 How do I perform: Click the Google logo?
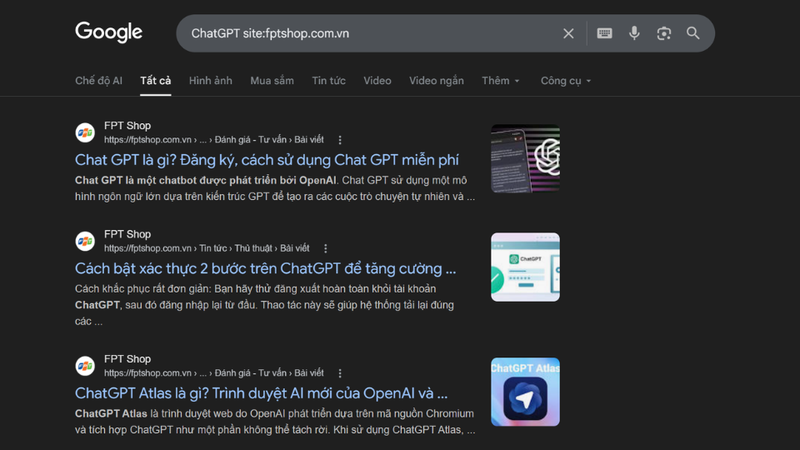coord(109,32)
